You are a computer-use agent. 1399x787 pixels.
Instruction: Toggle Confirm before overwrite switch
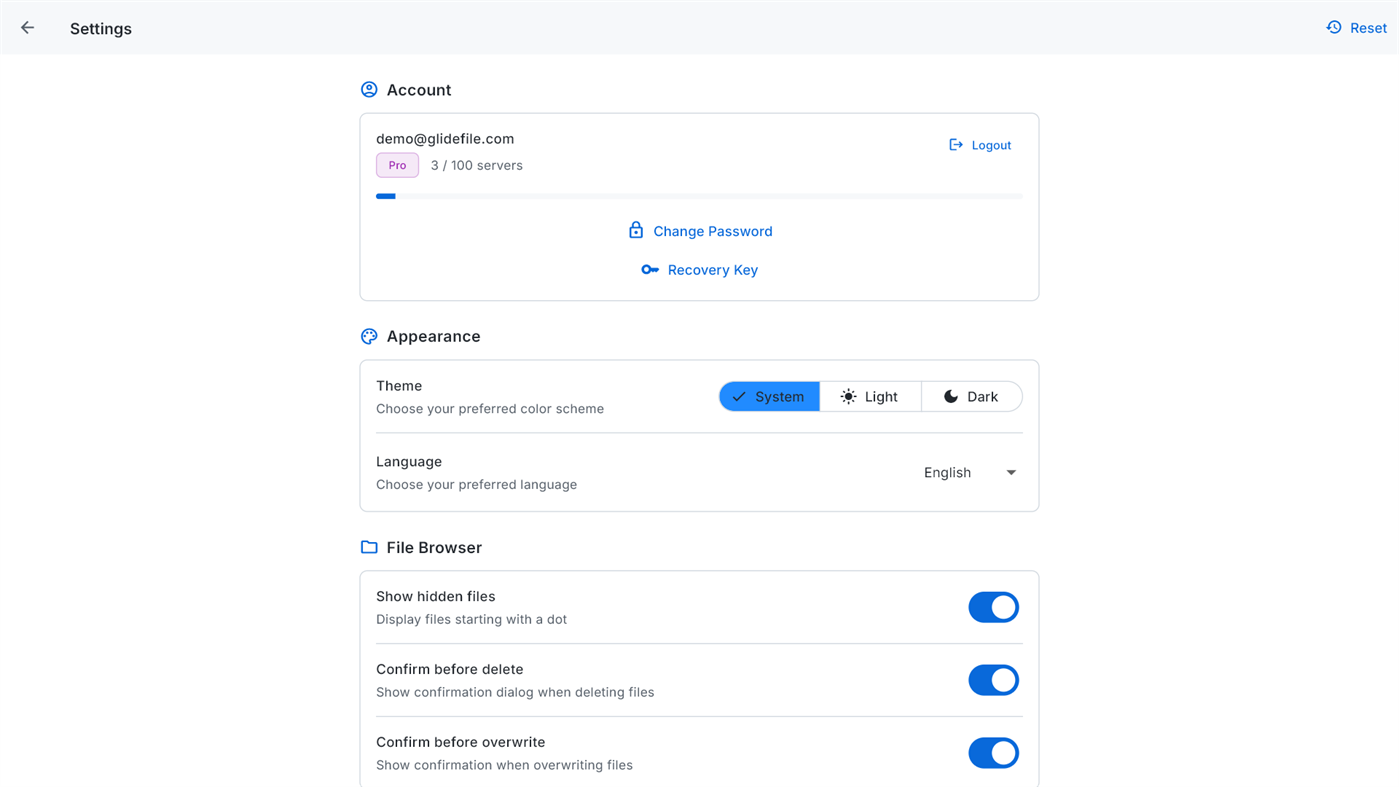tap(993, 753)
